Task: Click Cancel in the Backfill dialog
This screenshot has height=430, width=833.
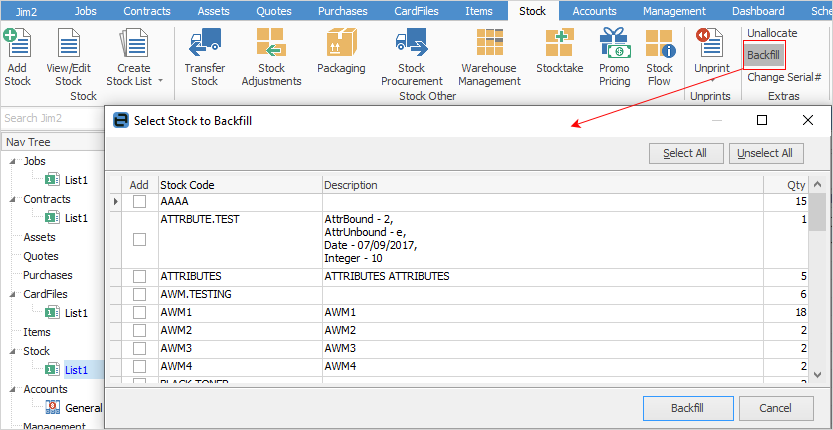Action: pos(775,408)
